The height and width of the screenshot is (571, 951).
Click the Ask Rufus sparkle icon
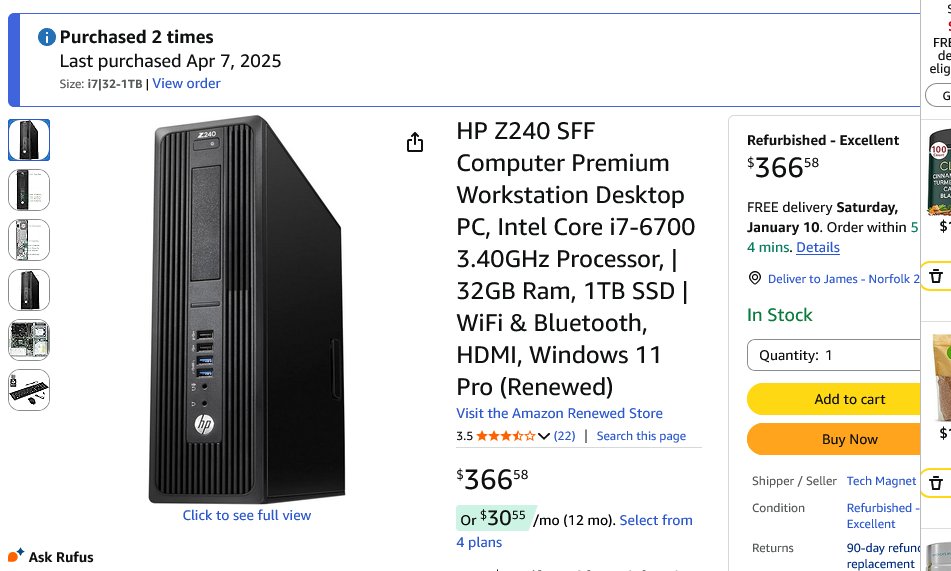tap(16, 556)
